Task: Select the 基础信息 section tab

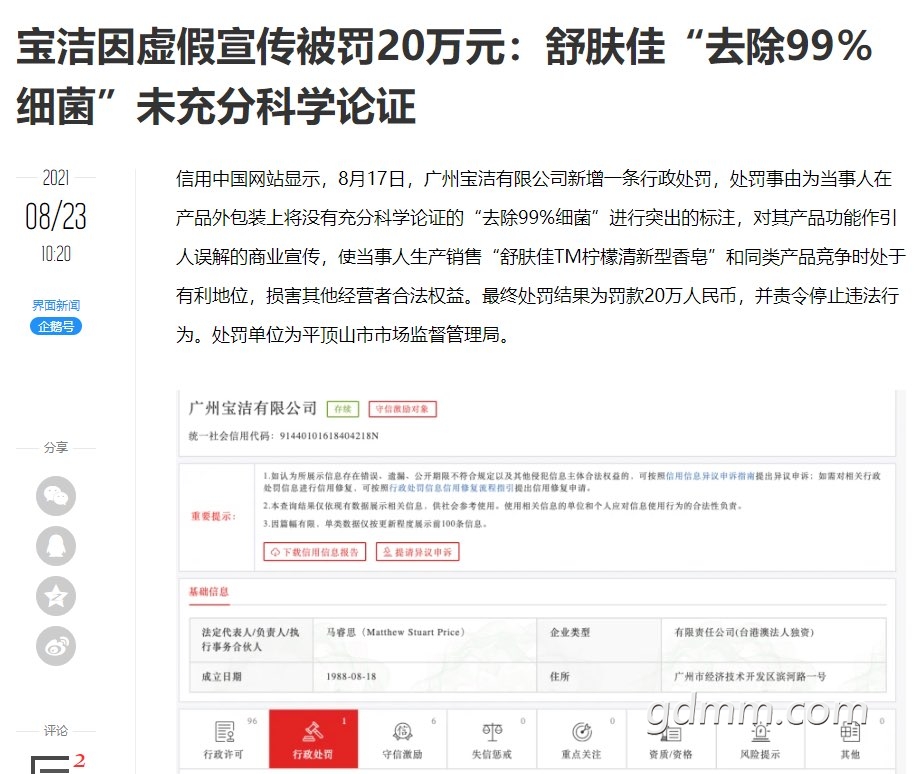Action: point(209,592)
